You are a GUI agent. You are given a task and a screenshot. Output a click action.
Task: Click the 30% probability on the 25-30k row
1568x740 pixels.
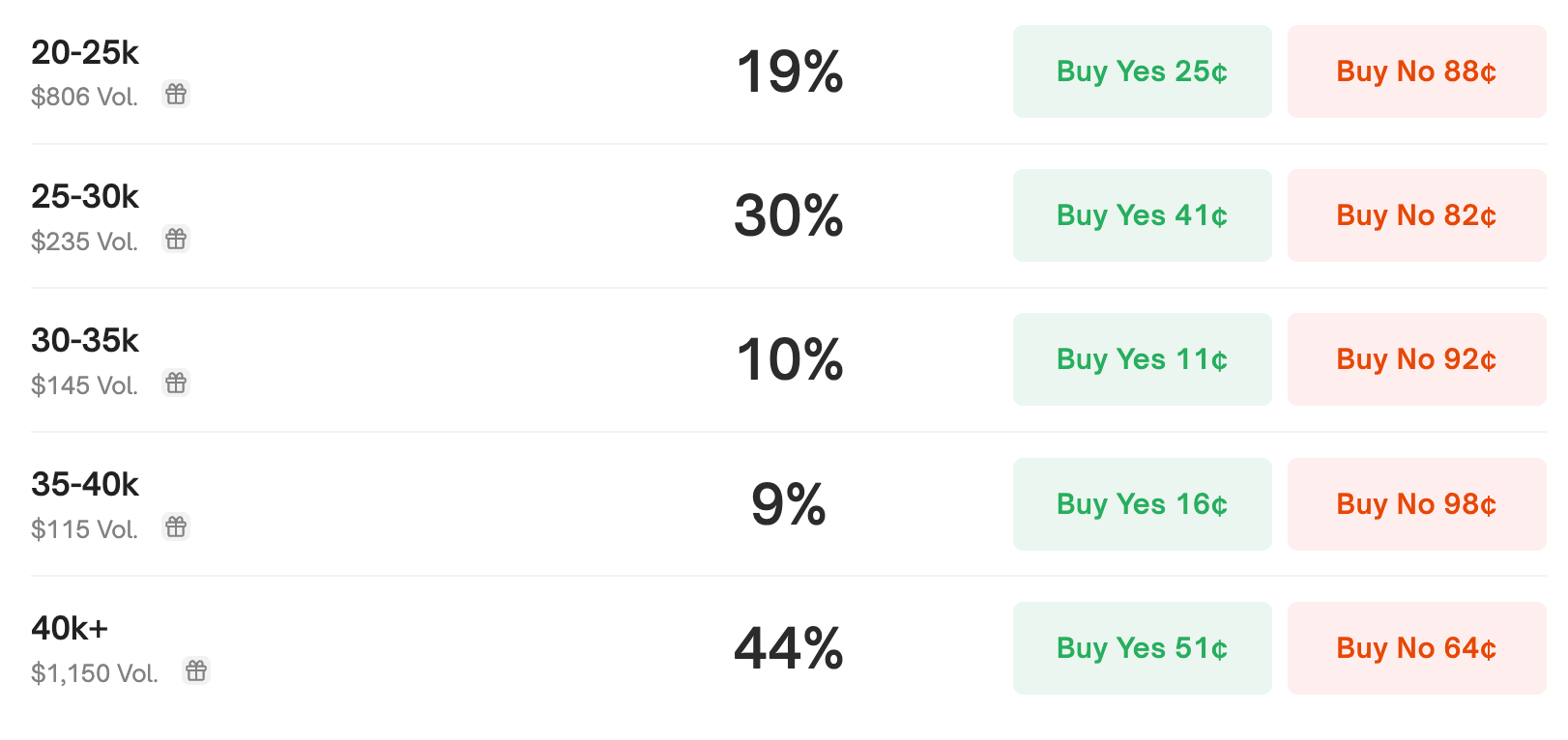(788, 216)
